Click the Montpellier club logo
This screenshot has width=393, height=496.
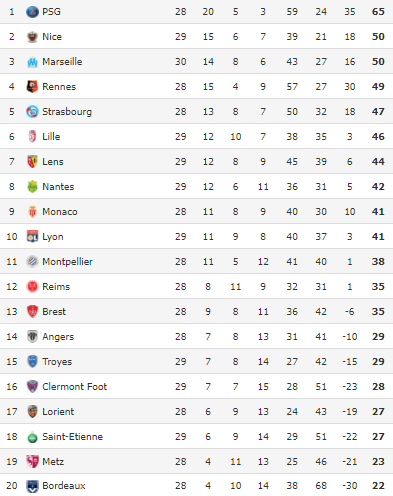click(32, 262)
